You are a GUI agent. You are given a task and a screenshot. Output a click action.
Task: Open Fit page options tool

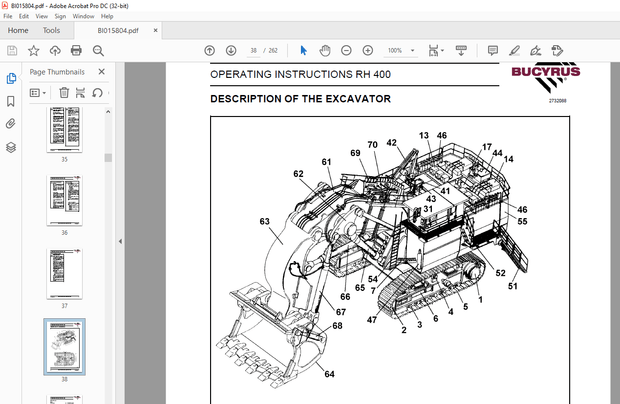coord(436,51)
